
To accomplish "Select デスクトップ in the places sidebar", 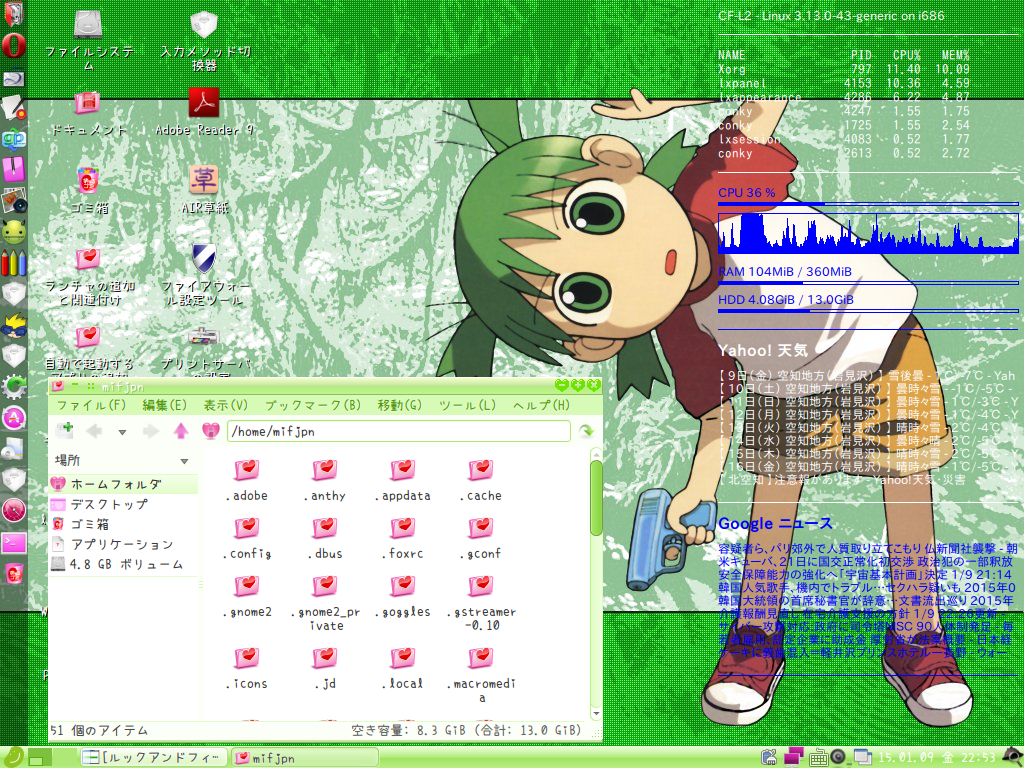I will click(123, 504).
